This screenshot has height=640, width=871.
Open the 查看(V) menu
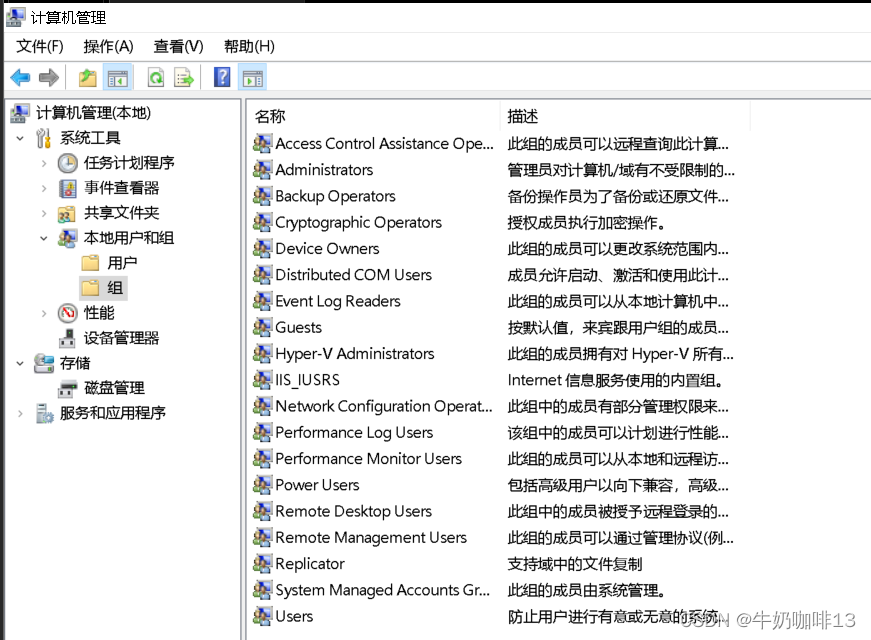pyautogui.click(x=178, y=47)
